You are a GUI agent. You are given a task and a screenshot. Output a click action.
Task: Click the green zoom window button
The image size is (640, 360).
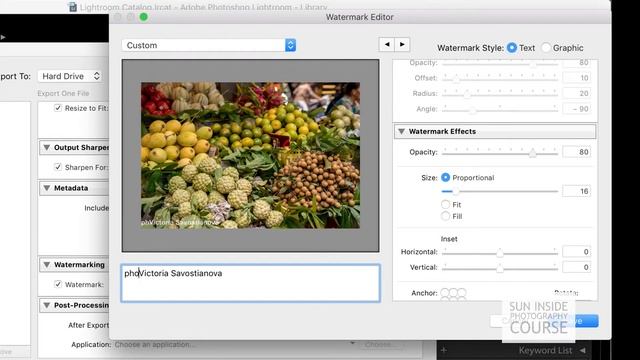pyautogui.click(x=143, y=17)
